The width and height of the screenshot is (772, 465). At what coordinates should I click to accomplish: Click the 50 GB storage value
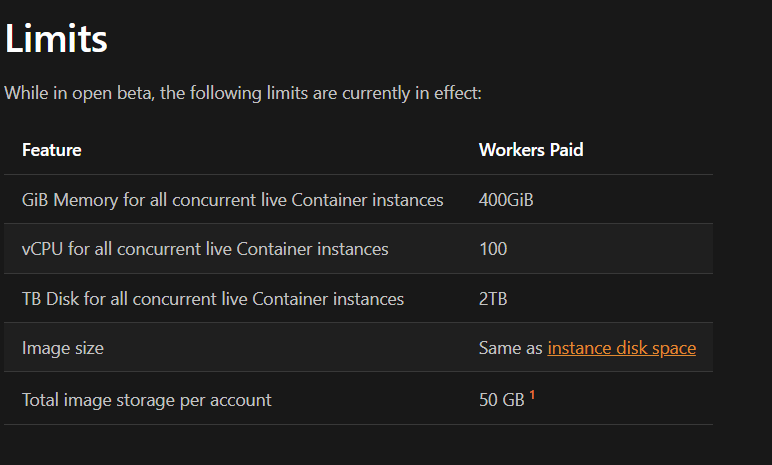coord(502,399)
